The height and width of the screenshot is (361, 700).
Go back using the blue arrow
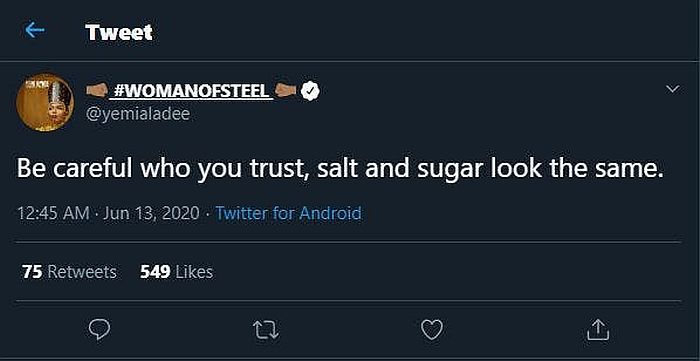click(35, 30)
